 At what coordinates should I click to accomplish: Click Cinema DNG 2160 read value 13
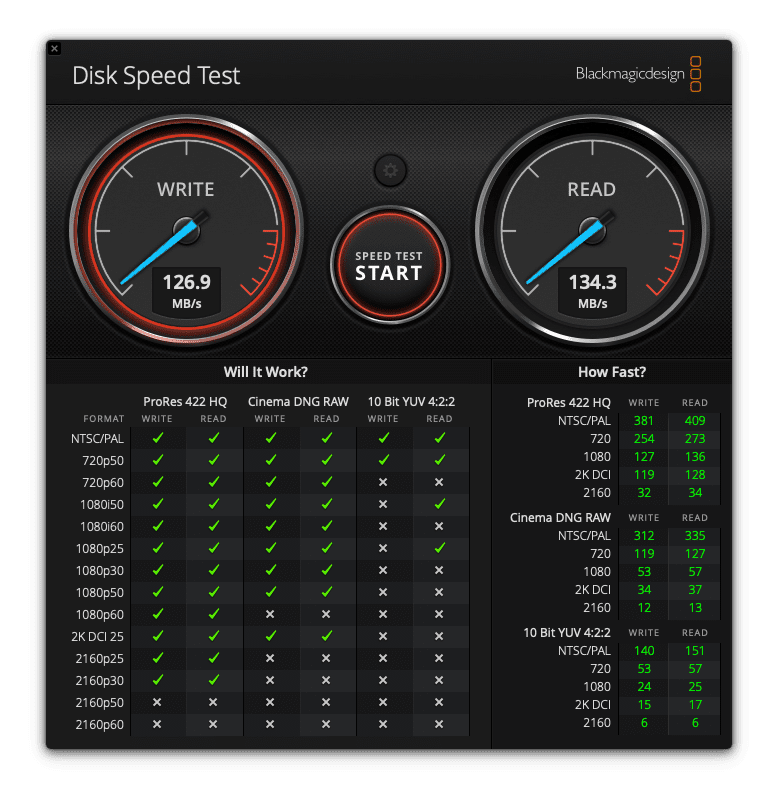point(695,608)
